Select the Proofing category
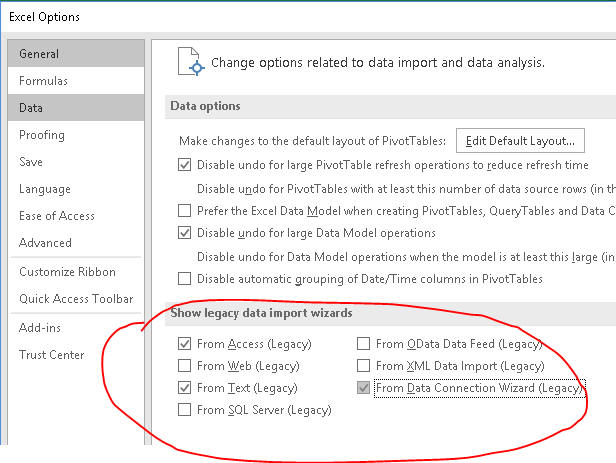Screen dimensions: 616x463 76,135
